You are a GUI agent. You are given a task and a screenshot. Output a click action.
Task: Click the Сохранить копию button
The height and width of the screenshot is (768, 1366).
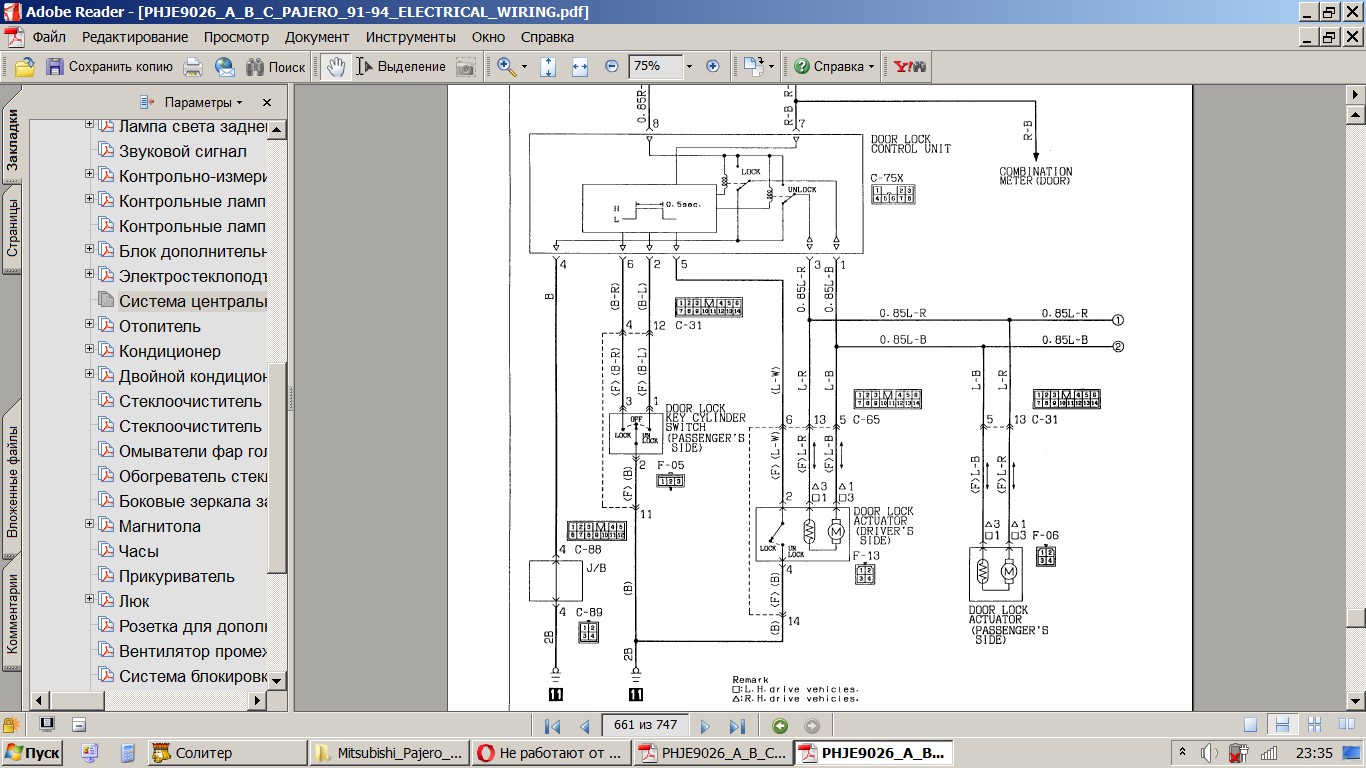(109, 67)
